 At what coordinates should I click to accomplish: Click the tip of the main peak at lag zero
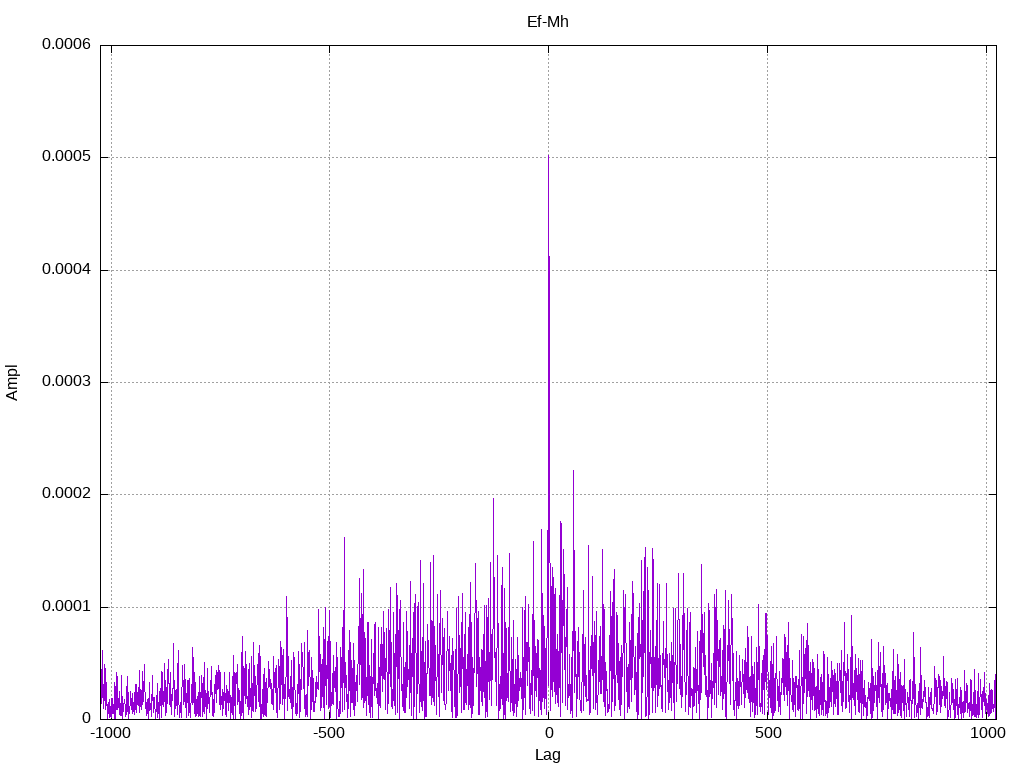[x=548, y=156]
